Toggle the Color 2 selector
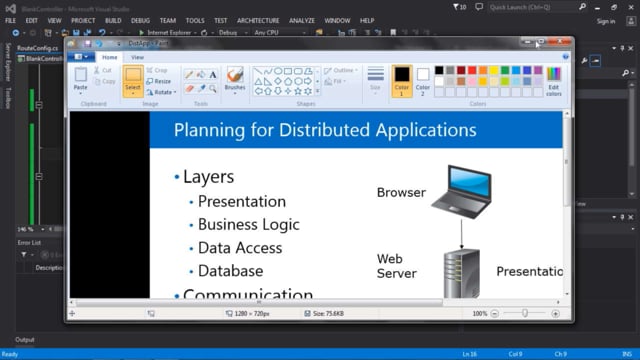The image size is (640, 360). (423, 81)
